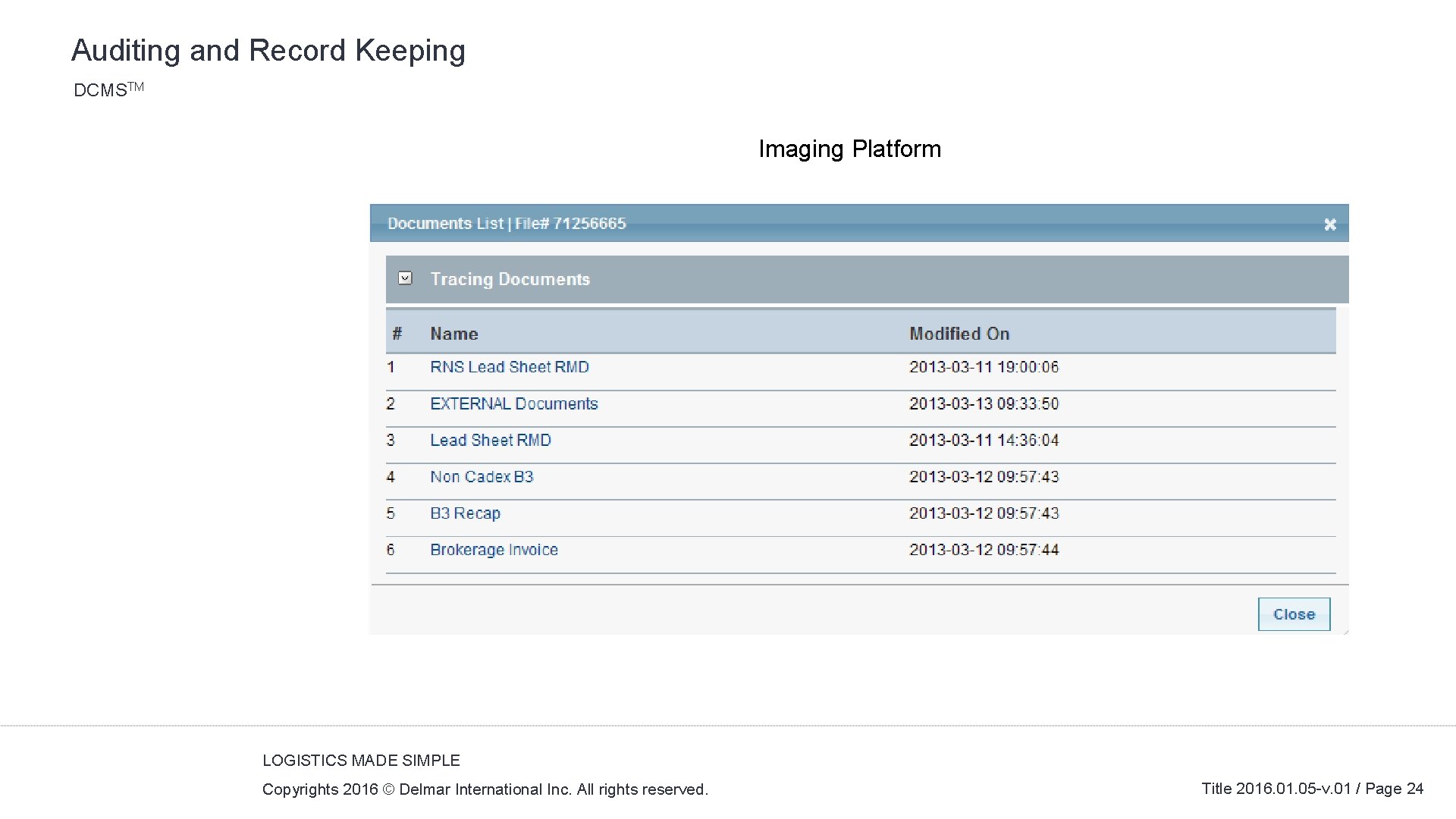Sort by the Name column header
Screen dimensions: 1456x819
pos(453,334)
